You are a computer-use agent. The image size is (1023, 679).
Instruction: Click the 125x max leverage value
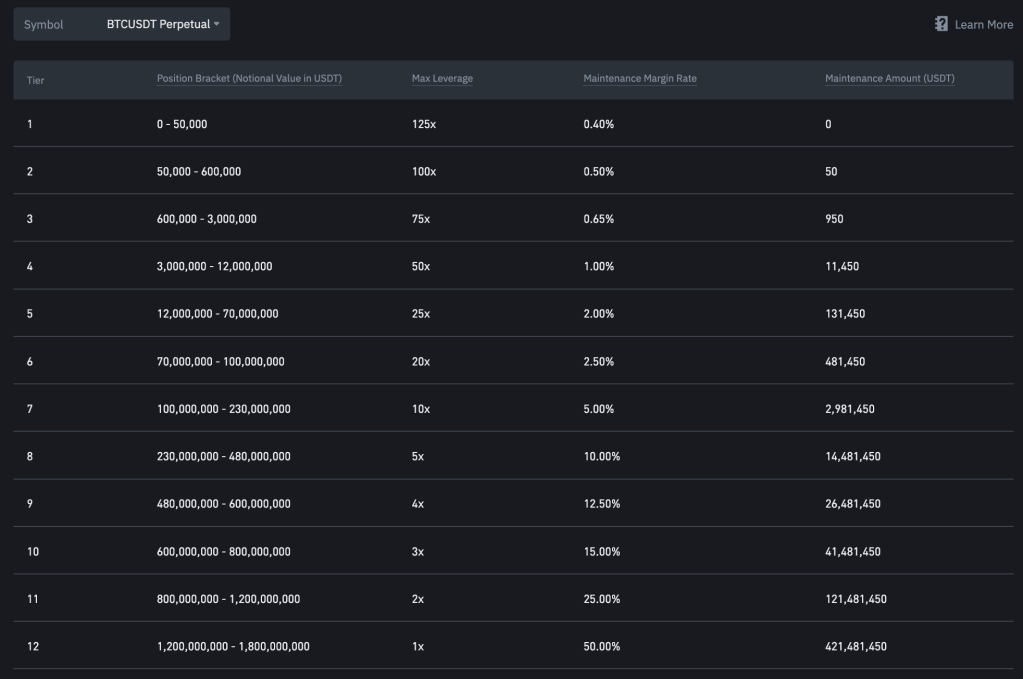tap(424, 124)
